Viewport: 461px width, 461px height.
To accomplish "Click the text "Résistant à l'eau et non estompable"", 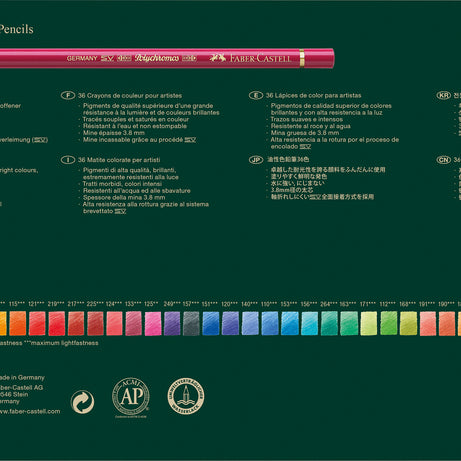I will (135, 126).
